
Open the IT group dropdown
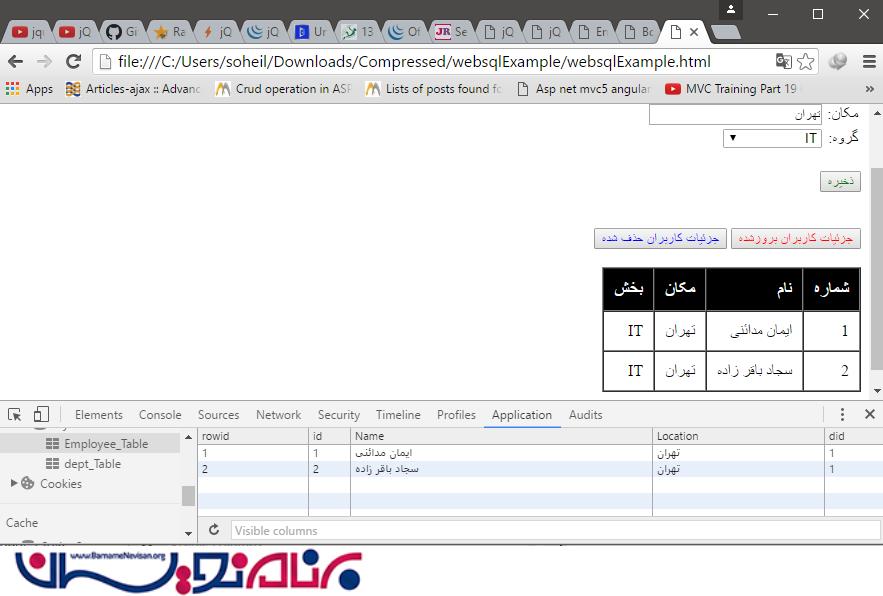click(772, 138)
